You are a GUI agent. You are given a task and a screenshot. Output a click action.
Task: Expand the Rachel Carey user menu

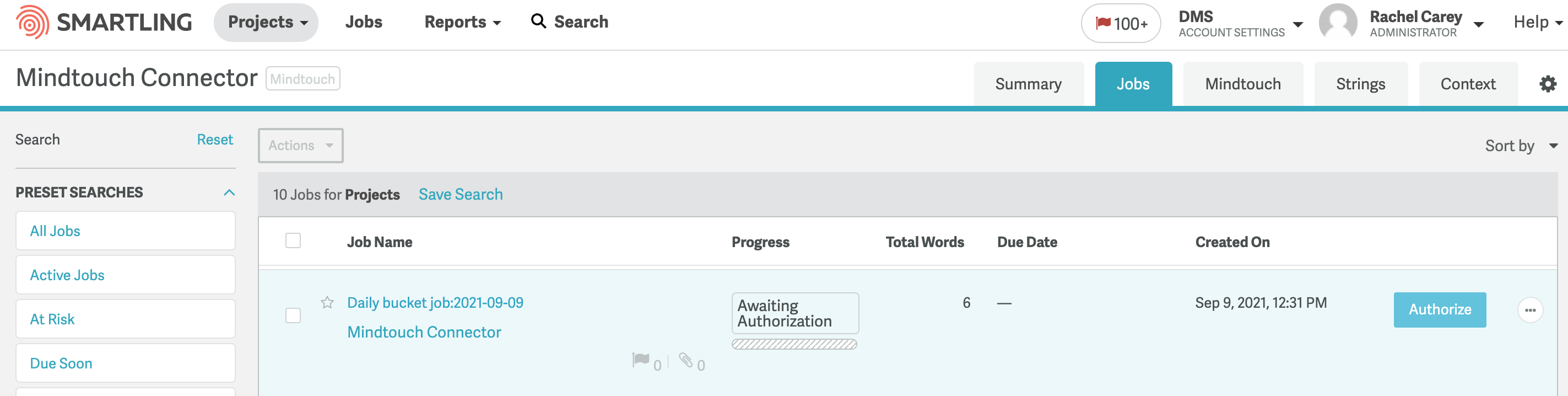[1426, 23]
